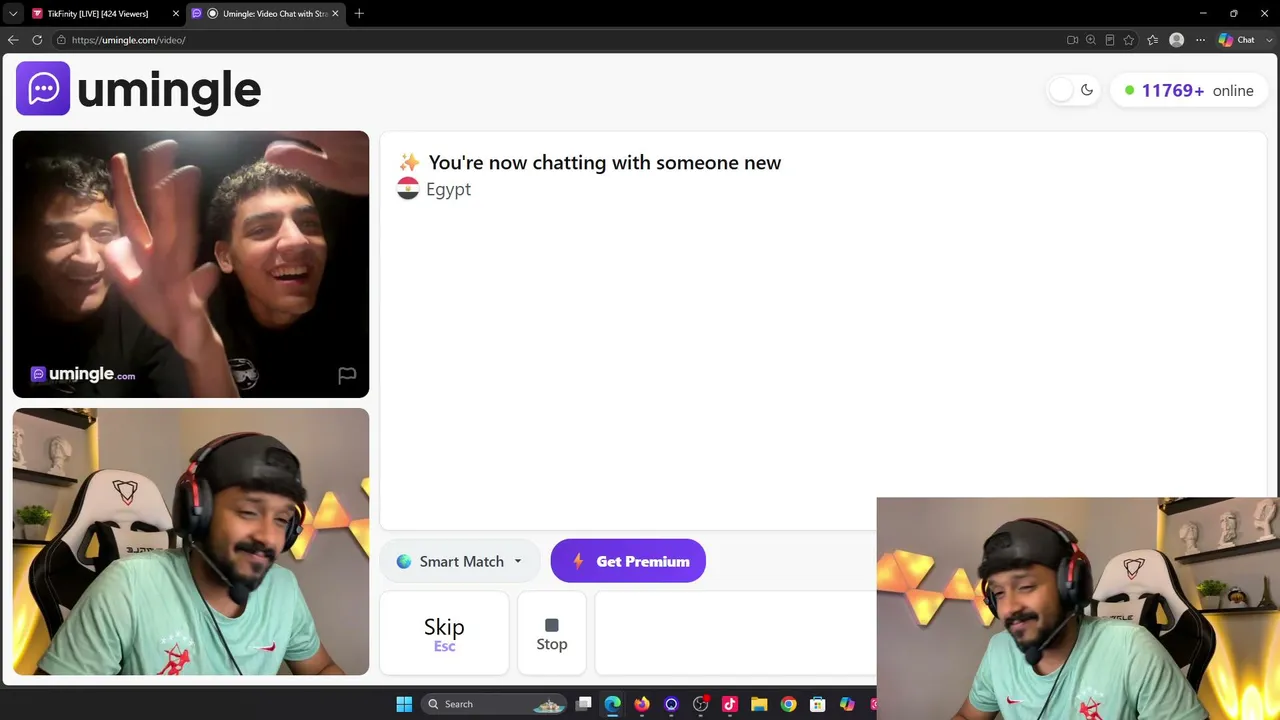Open the Smart Match dropdown
Image resolution: width=1280 pixels, height=720 pixels.
click(x=460, y=561)
